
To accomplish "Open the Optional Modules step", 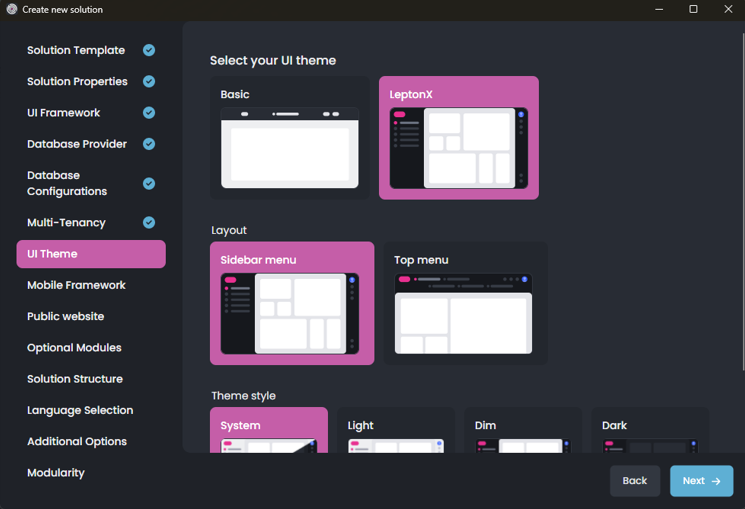I will tap(91, 348).
